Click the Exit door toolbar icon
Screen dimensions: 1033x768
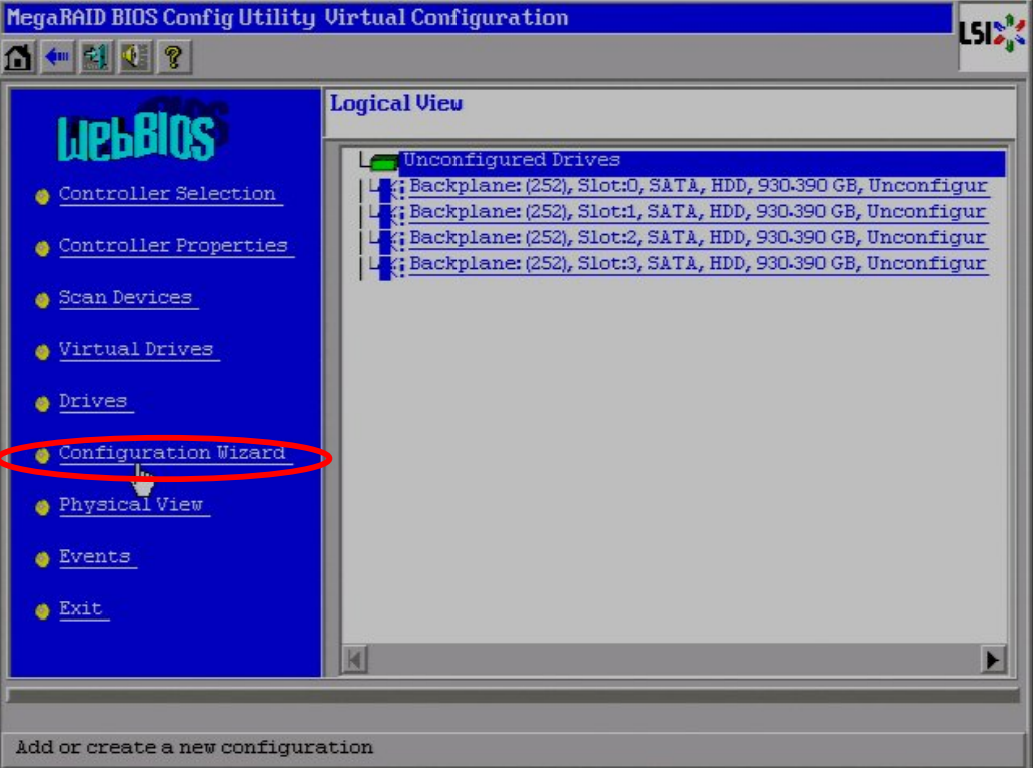tap(96, 57)
